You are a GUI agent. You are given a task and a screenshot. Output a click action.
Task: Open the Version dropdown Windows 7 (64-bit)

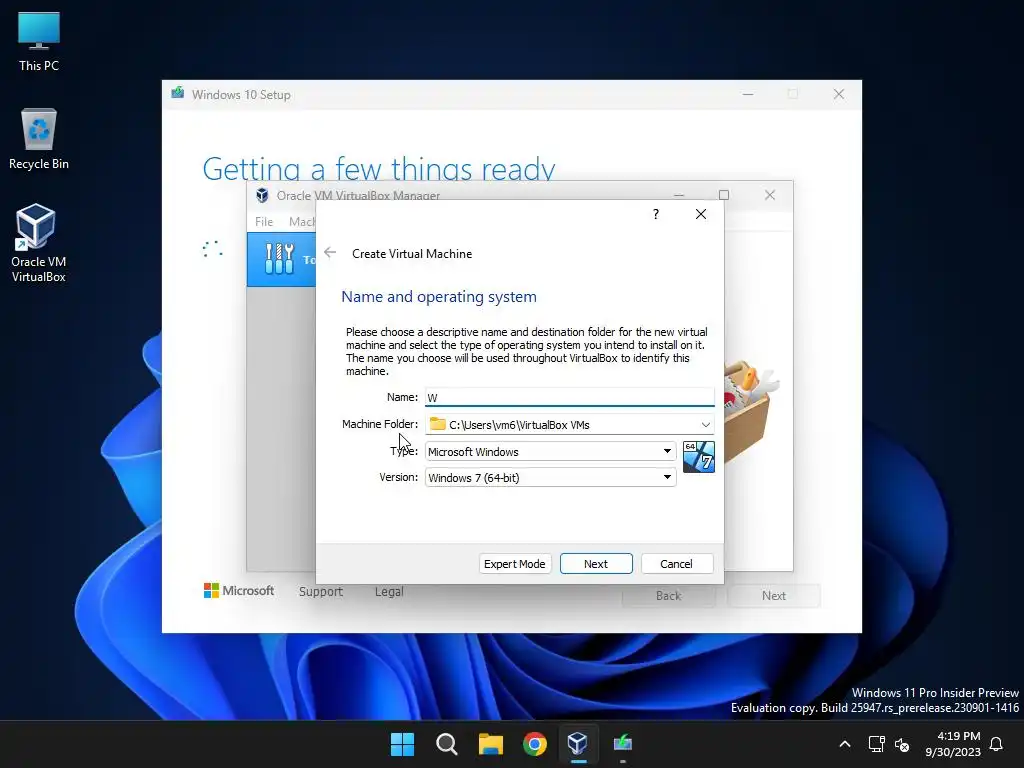pyautogui.click(x=550, y=477)
